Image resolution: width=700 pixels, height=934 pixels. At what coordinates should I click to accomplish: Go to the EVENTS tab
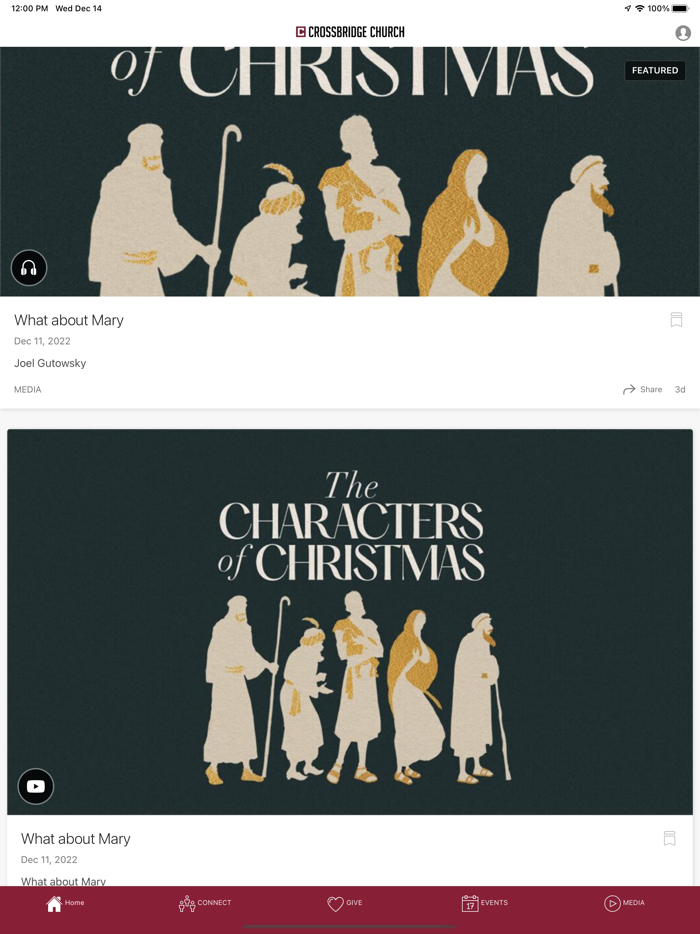coord(485,904)
